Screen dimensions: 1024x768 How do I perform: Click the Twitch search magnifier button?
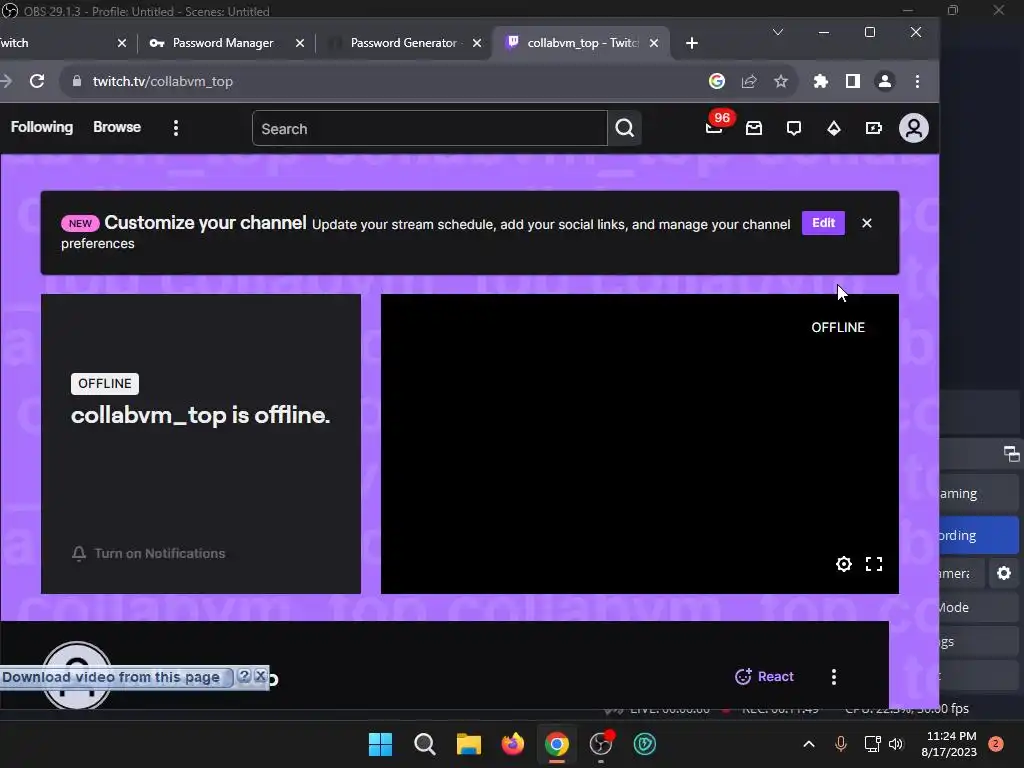tap(624, 128)
